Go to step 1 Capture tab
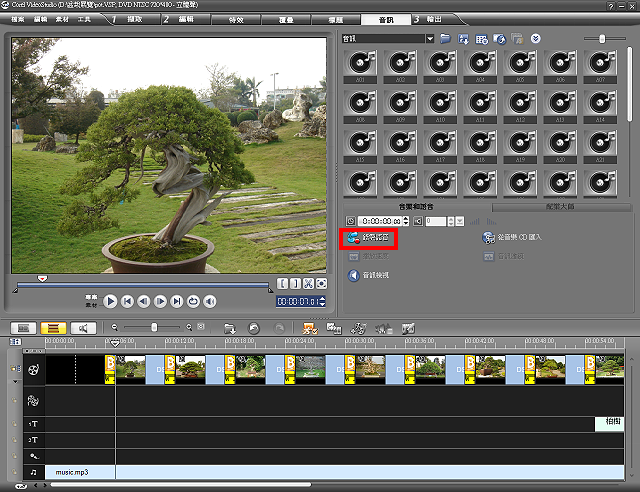The image size is (640, 492). pyautogui.click(x=135, y=19)
